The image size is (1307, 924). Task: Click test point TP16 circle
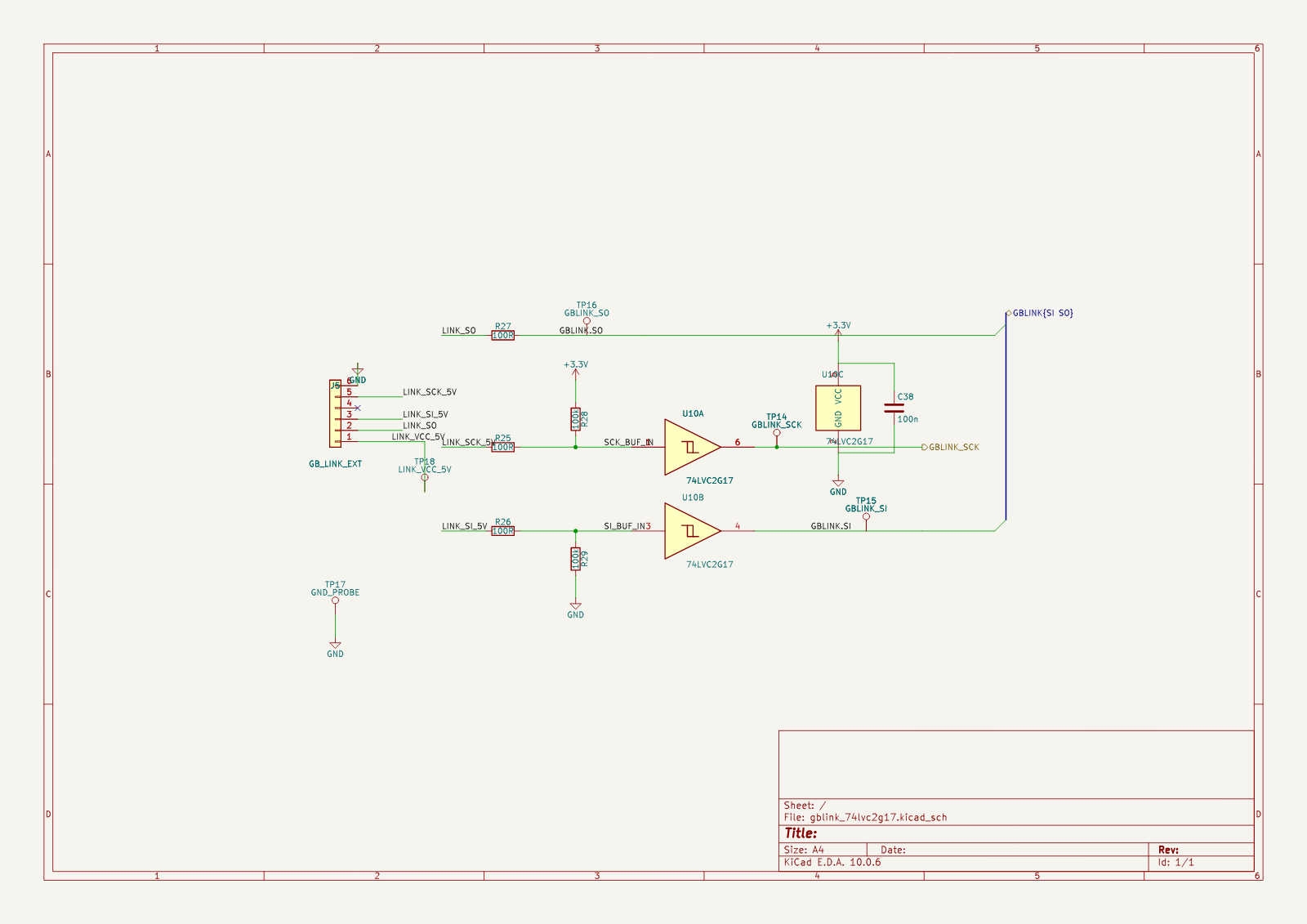[587, 321]
